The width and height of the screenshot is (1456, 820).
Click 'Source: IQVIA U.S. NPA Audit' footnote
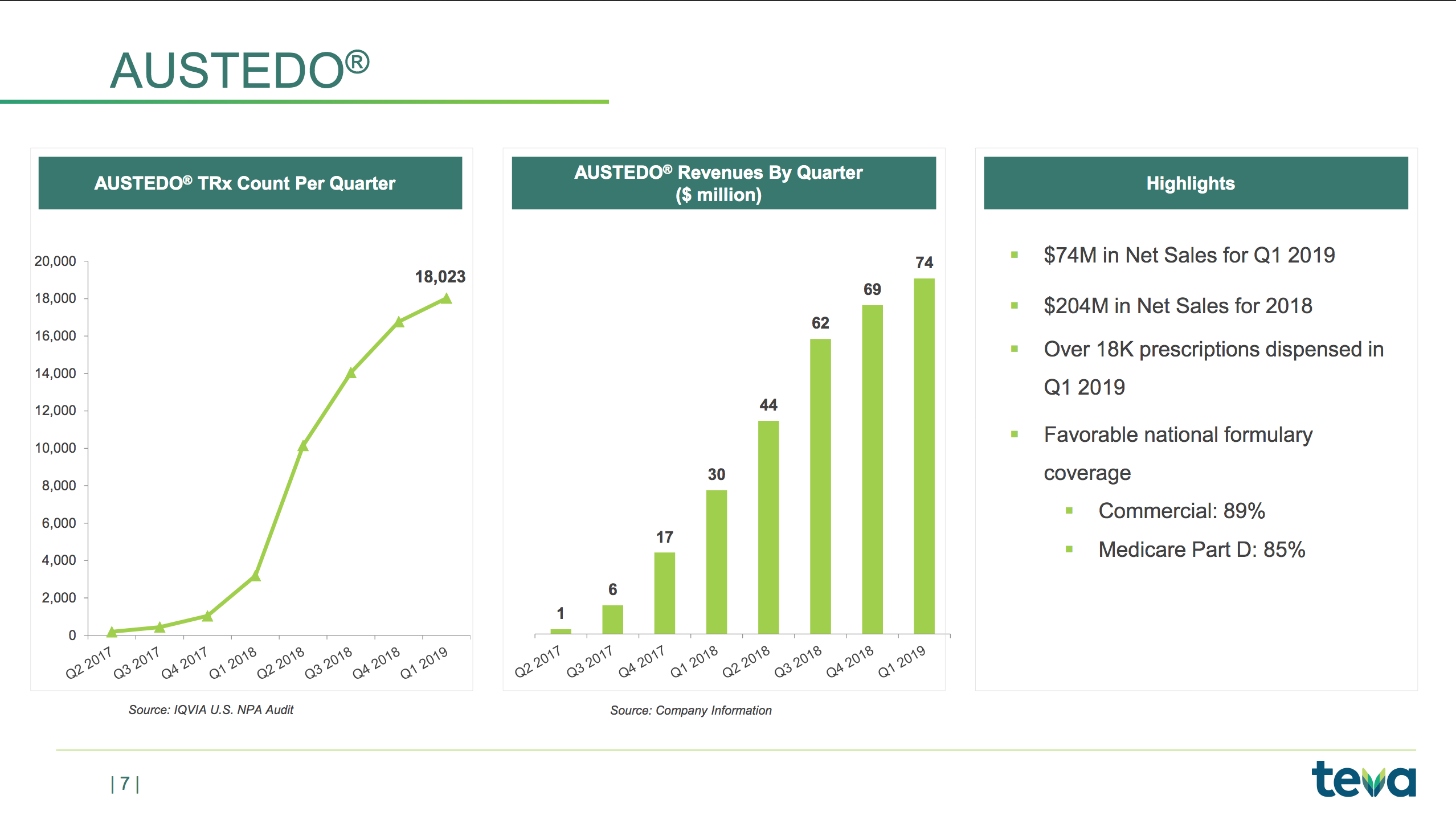211,710
